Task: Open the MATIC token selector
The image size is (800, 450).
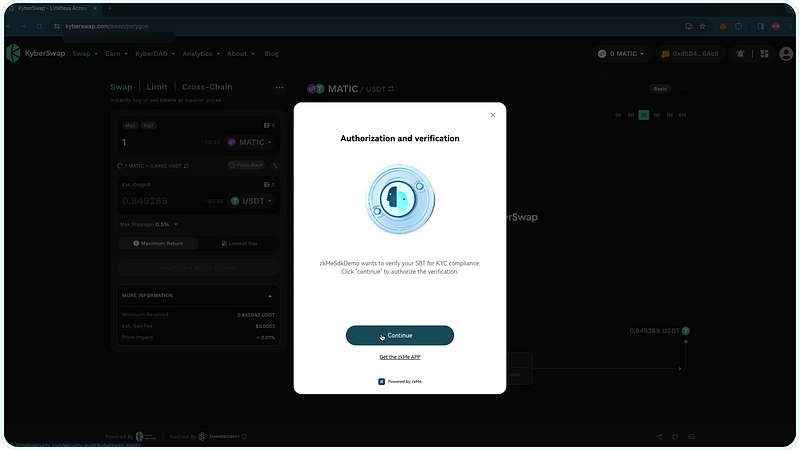Action: (x=249, y=142)
